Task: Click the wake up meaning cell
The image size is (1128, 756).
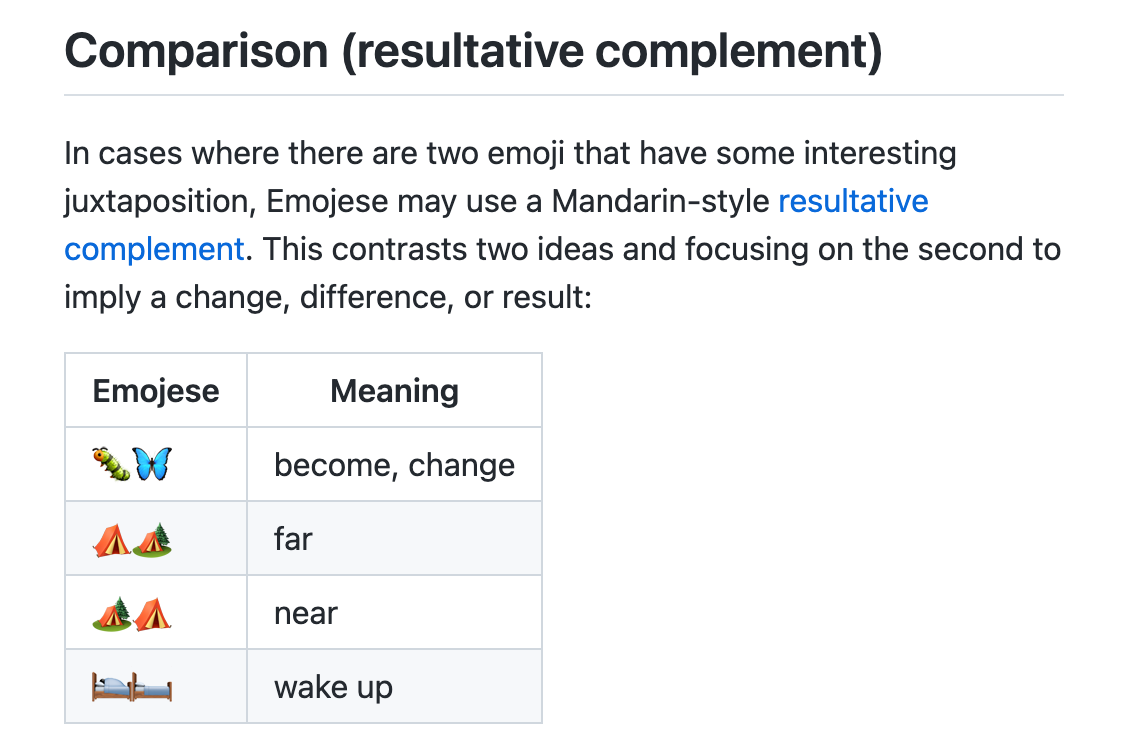Action: coord(394,687)
